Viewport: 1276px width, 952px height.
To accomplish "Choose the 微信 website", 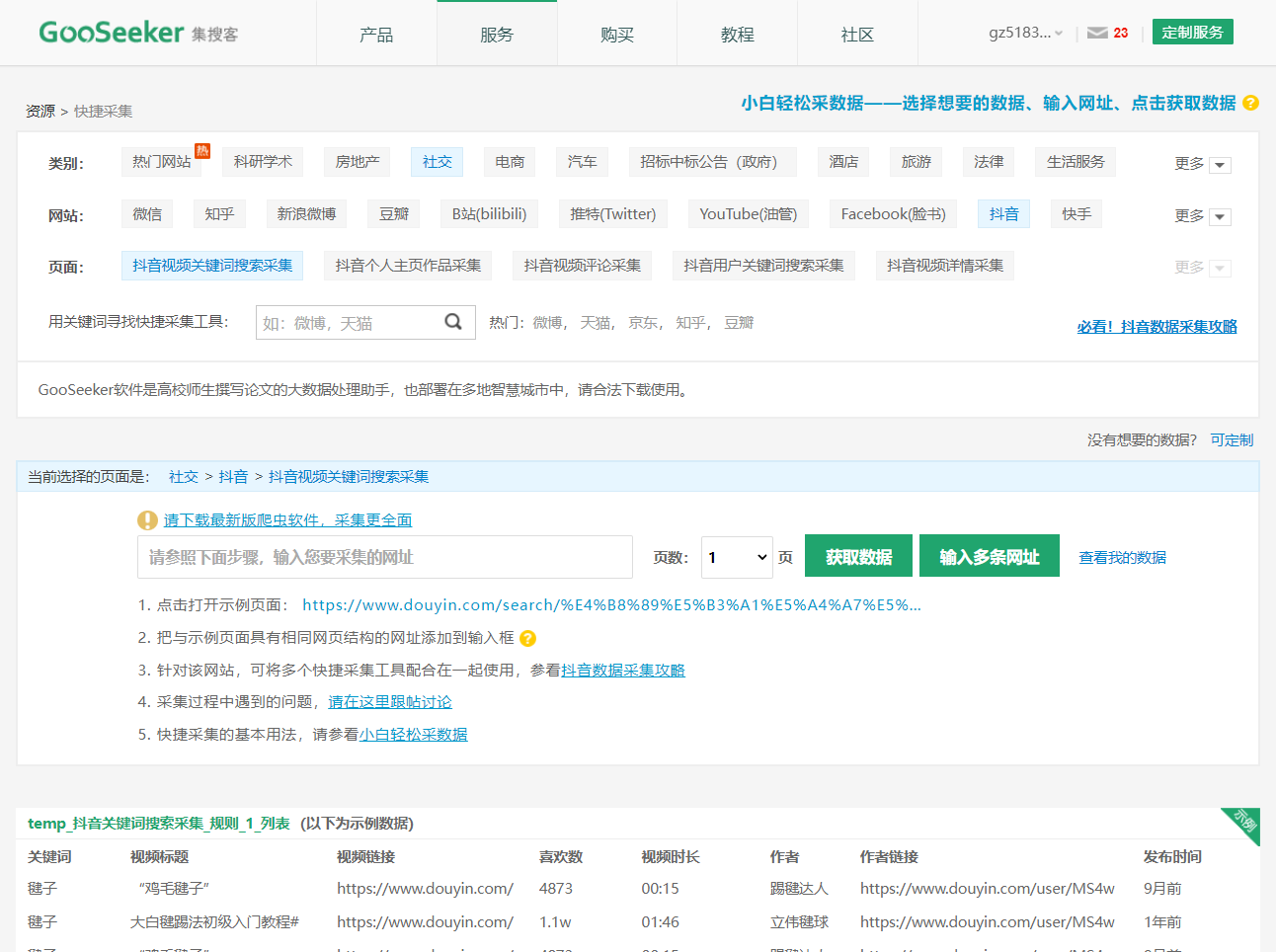I will click(x=147, y=213).
